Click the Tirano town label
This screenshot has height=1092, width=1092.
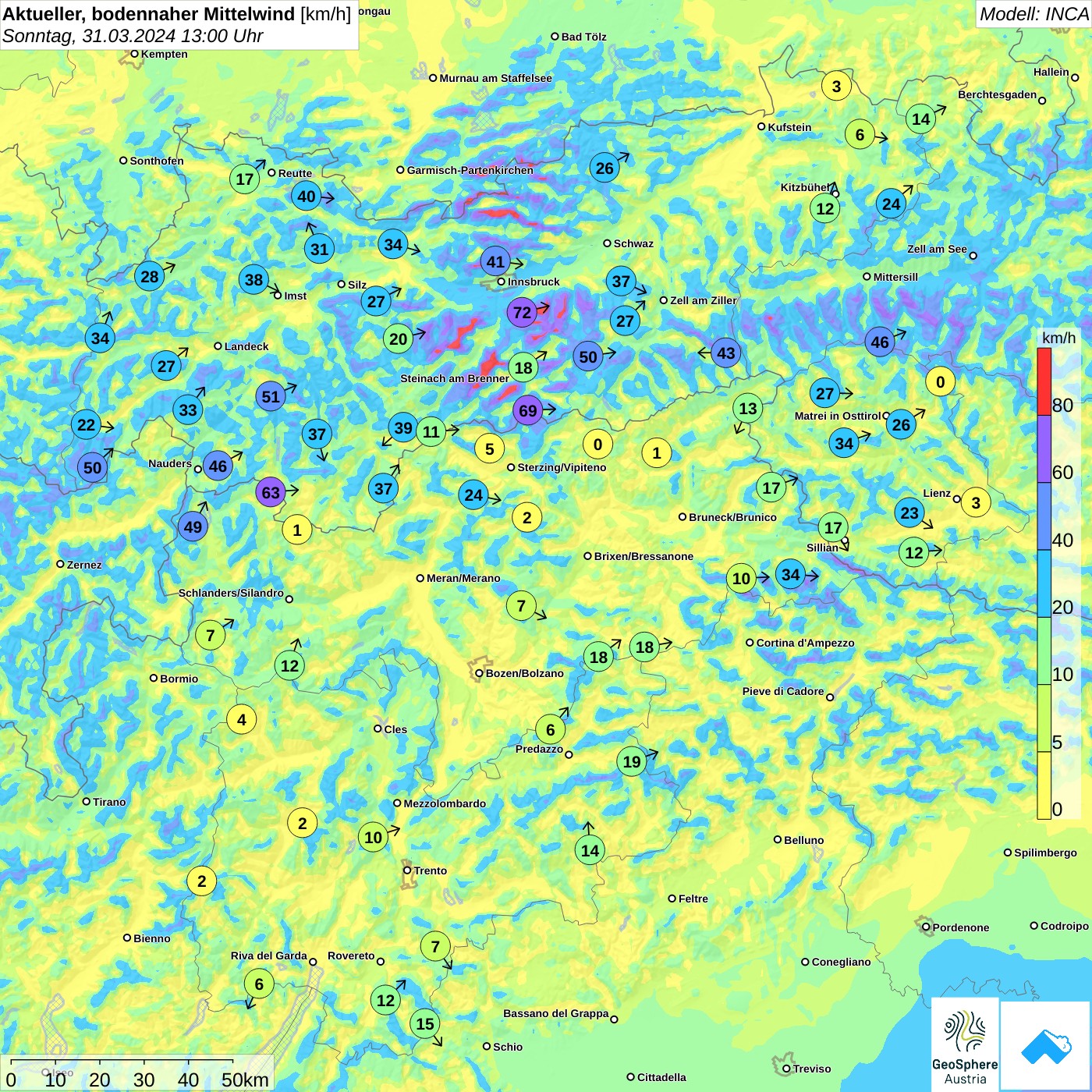click(x=109, y=802)
